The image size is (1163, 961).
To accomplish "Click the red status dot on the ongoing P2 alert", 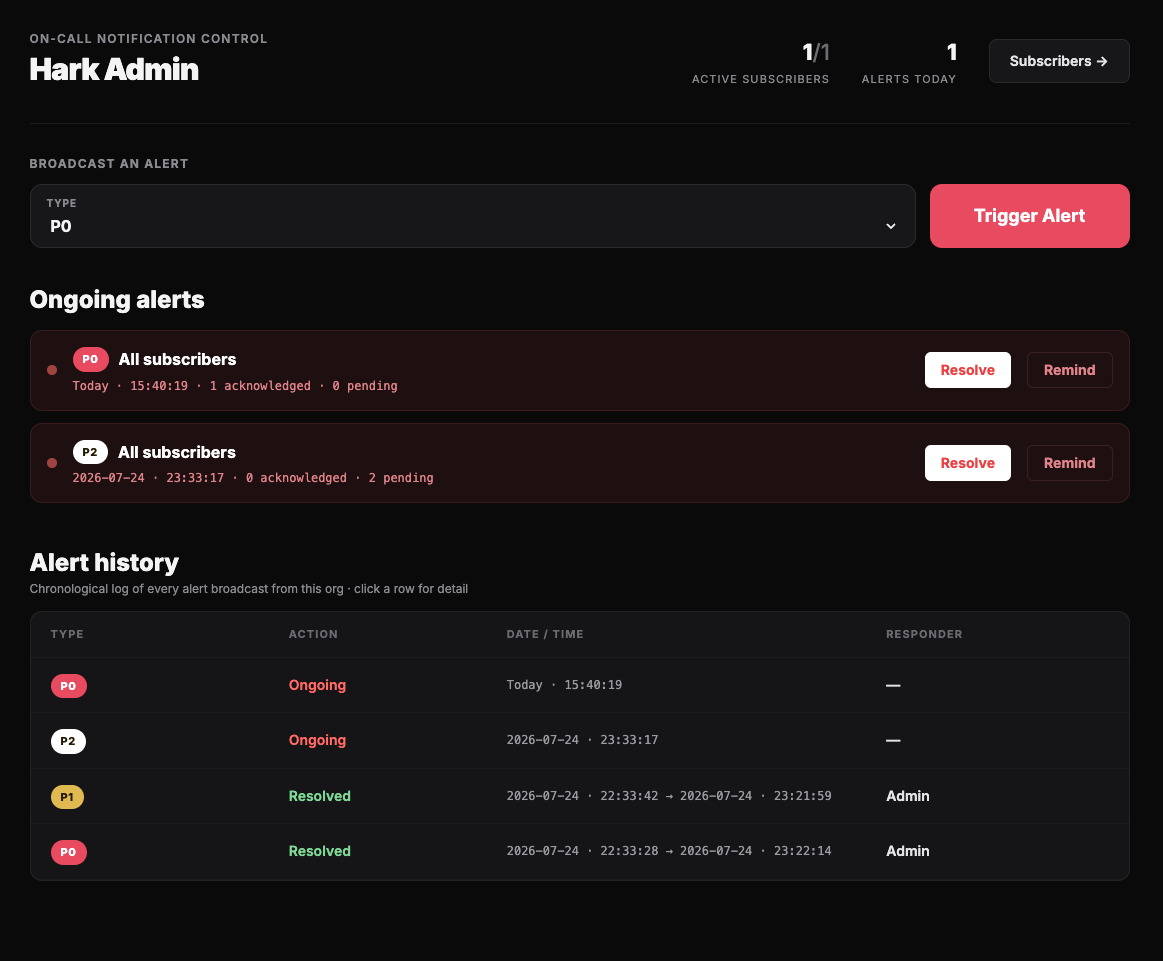I will [52, 463].
